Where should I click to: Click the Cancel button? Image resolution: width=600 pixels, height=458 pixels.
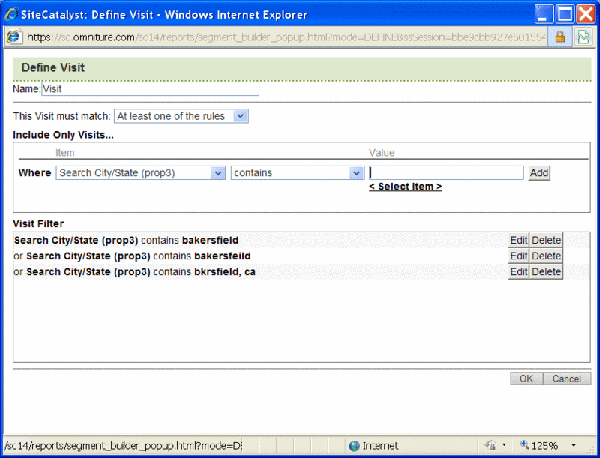(567, 378)
